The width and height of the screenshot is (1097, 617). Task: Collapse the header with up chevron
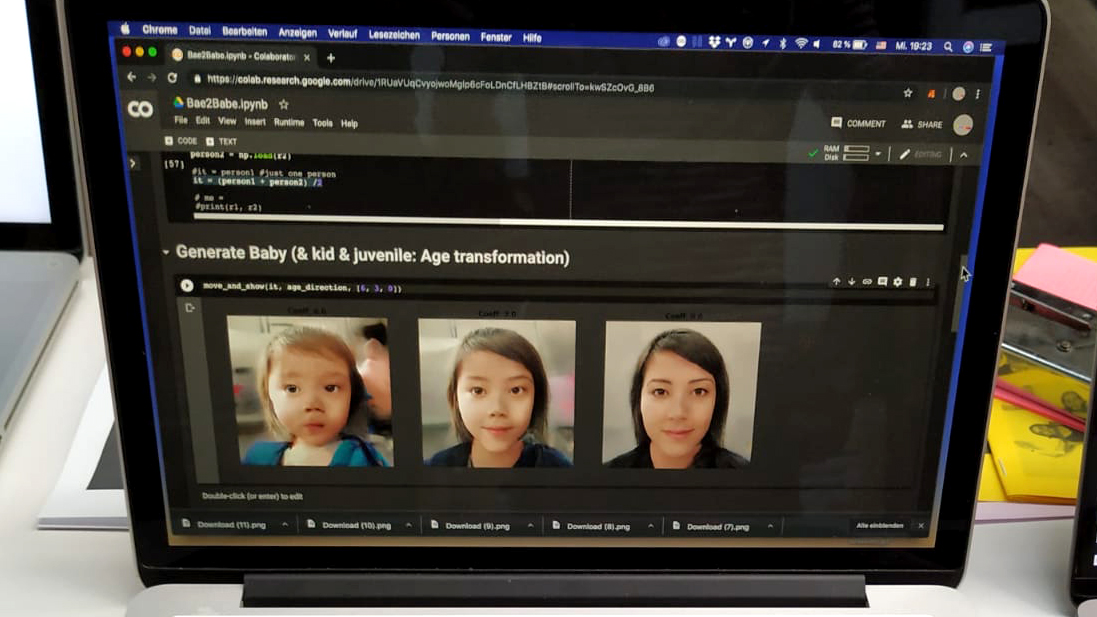[x=964, y=155]
